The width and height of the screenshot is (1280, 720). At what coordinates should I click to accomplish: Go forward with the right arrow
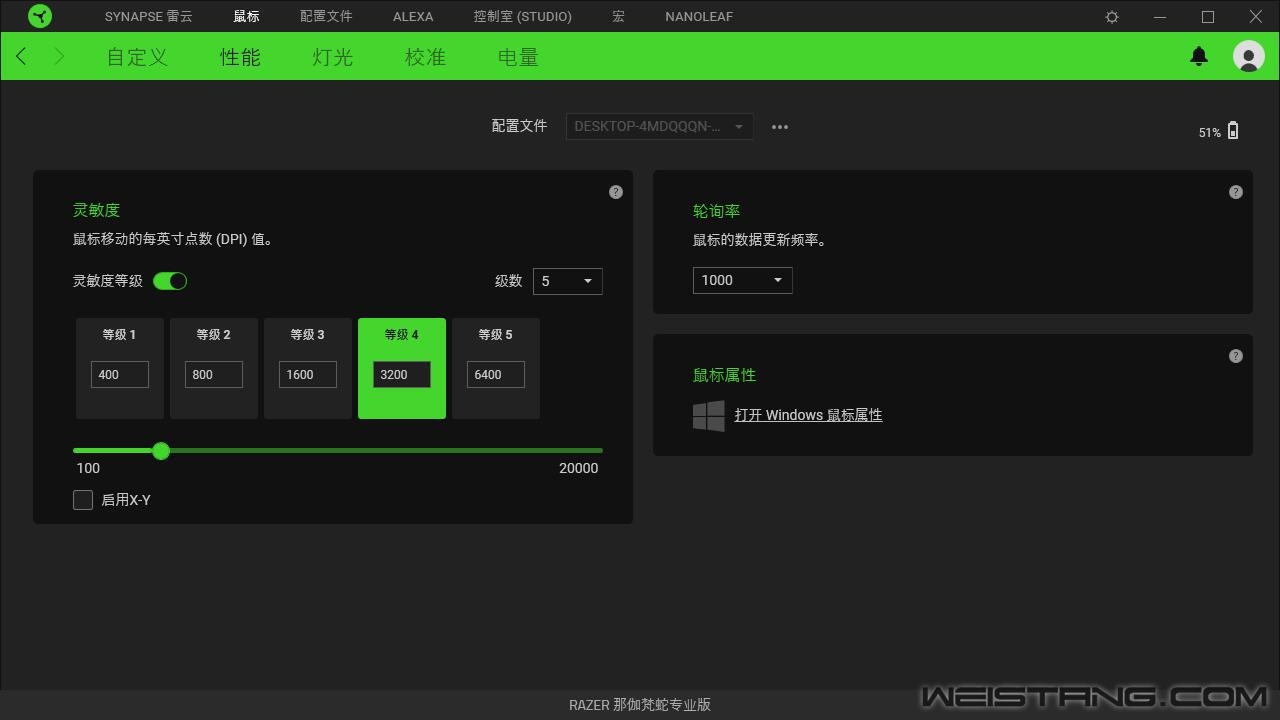click(x=58, y=56)
